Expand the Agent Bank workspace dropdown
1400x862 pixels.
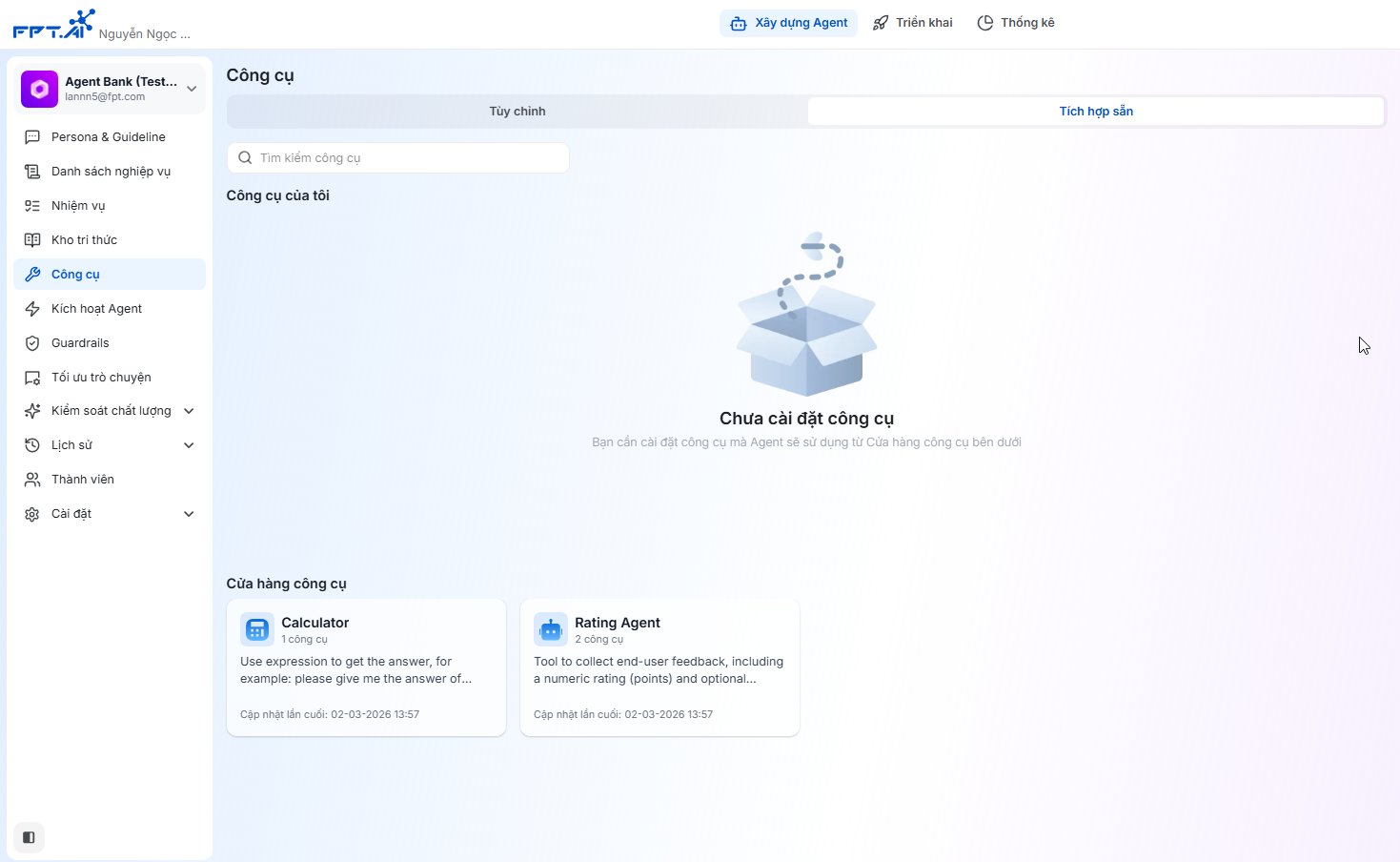pyautogui.click(x=192, y=89)
